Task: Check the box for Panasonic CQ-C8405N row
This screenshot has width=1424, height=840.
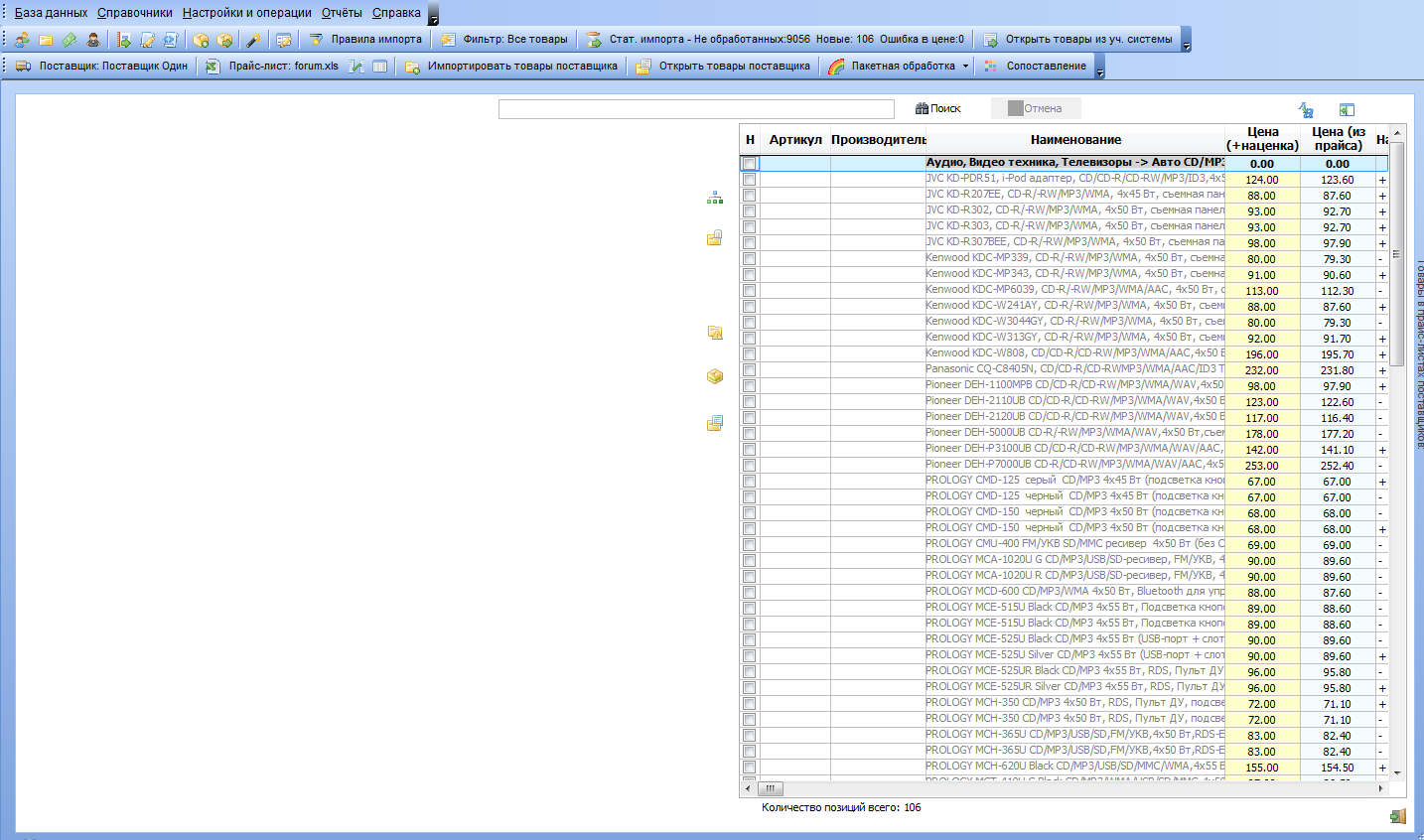Action: pyautogui.click(x=750, y=370)
